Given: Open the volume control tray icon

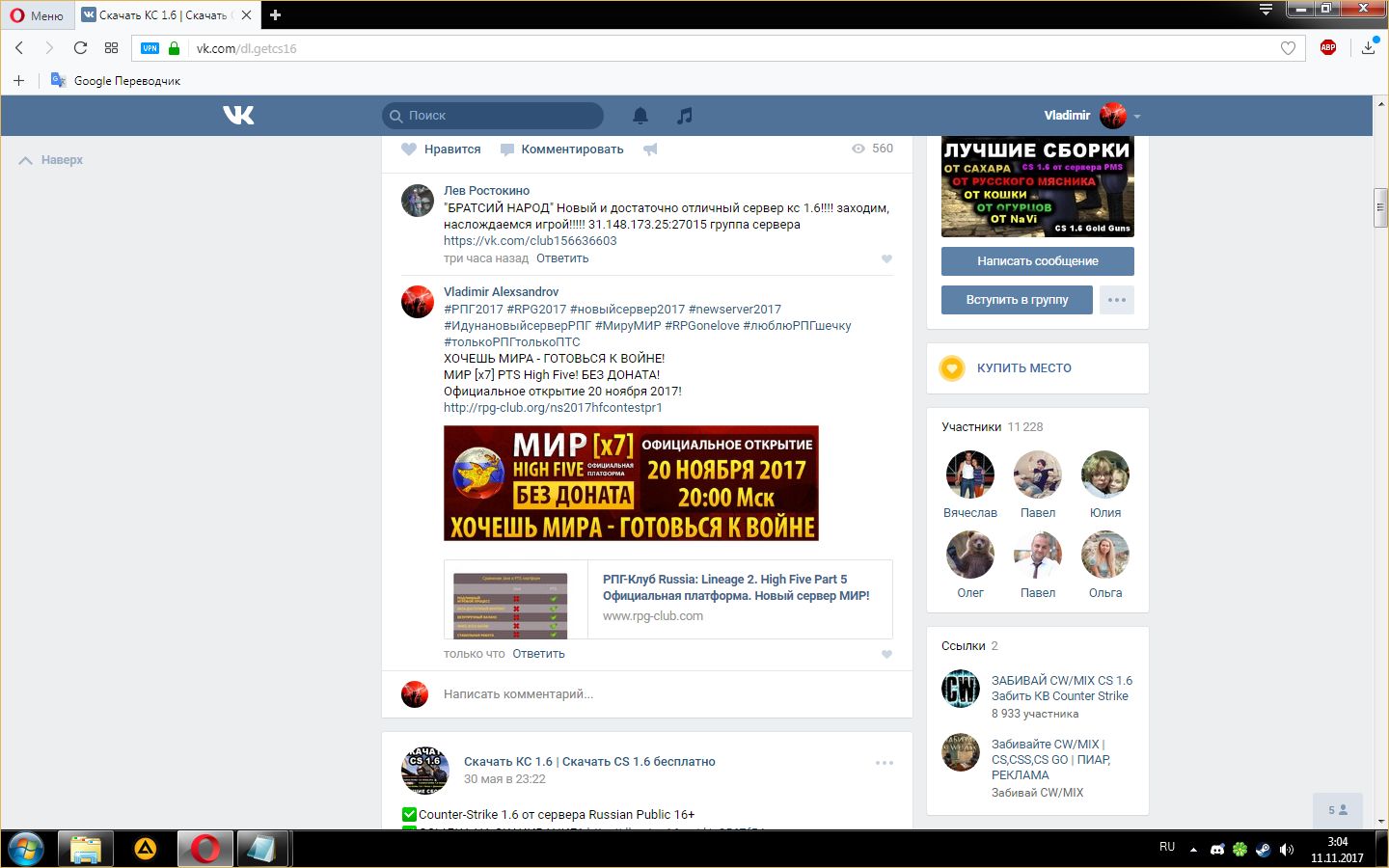Looking at the screenshot, I should (1287, 850).
